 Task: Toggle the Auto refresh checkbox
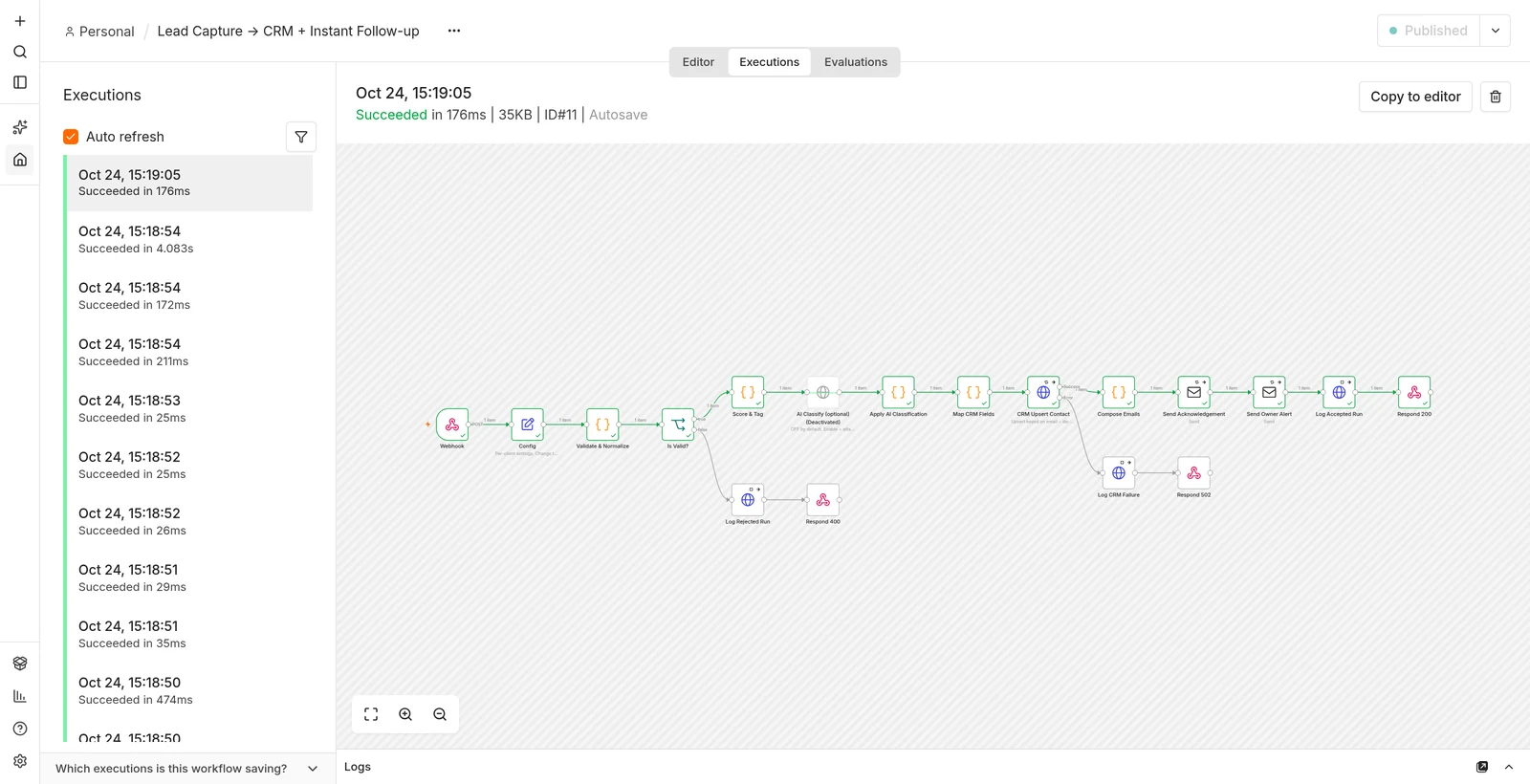click(71, 137)
